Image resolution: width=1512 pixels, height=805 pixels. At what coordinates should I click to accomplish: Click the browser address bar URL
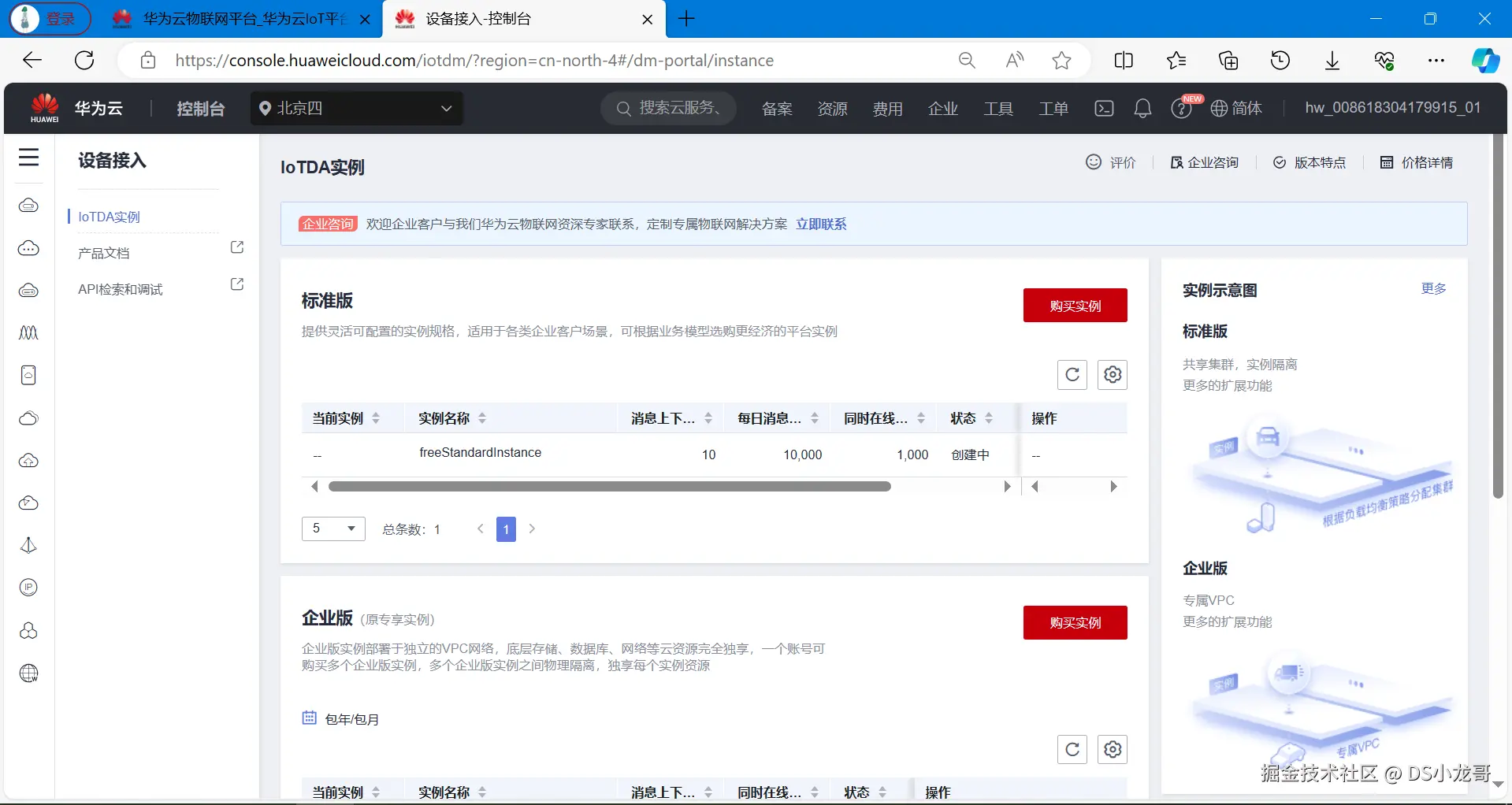tap(474, 61)
